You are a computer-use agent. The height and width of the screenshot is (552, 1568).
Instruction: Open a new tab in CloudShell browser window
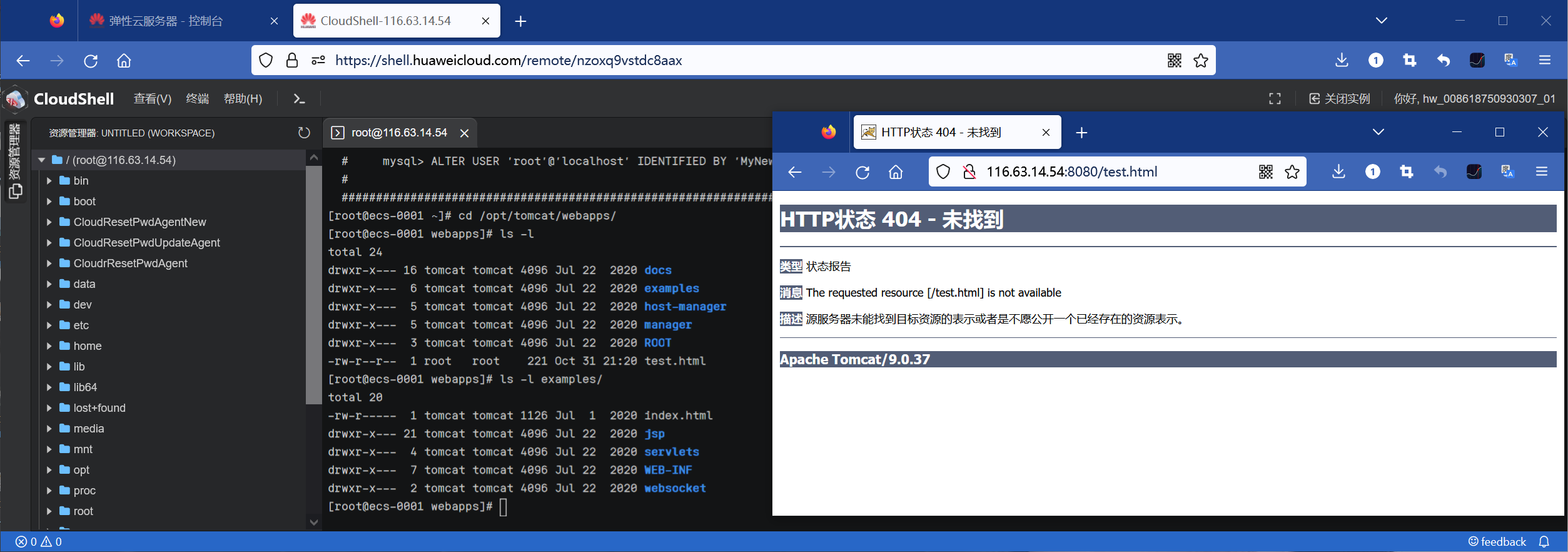520,21
